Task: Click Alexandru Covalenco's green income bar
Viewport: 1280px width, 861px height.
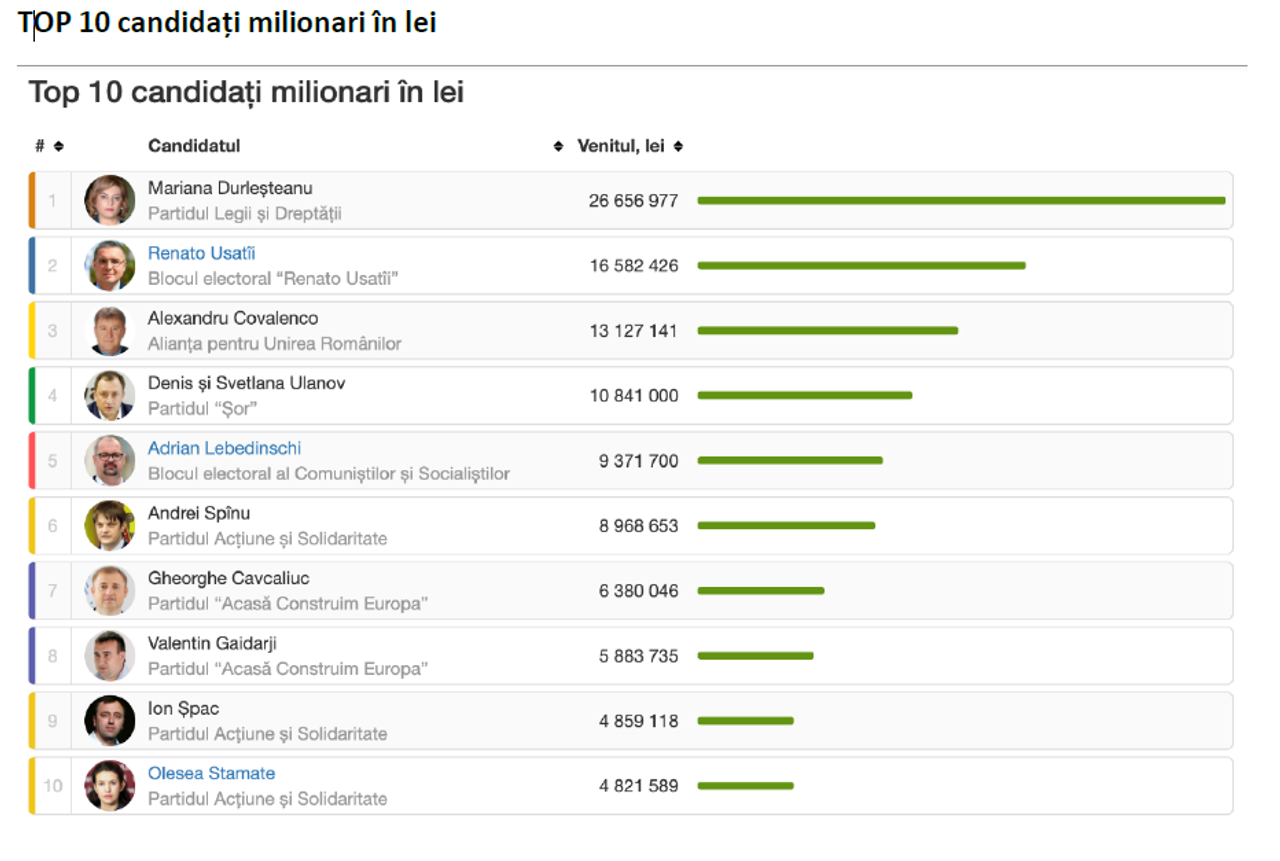Action: click(x=827, y=331)
